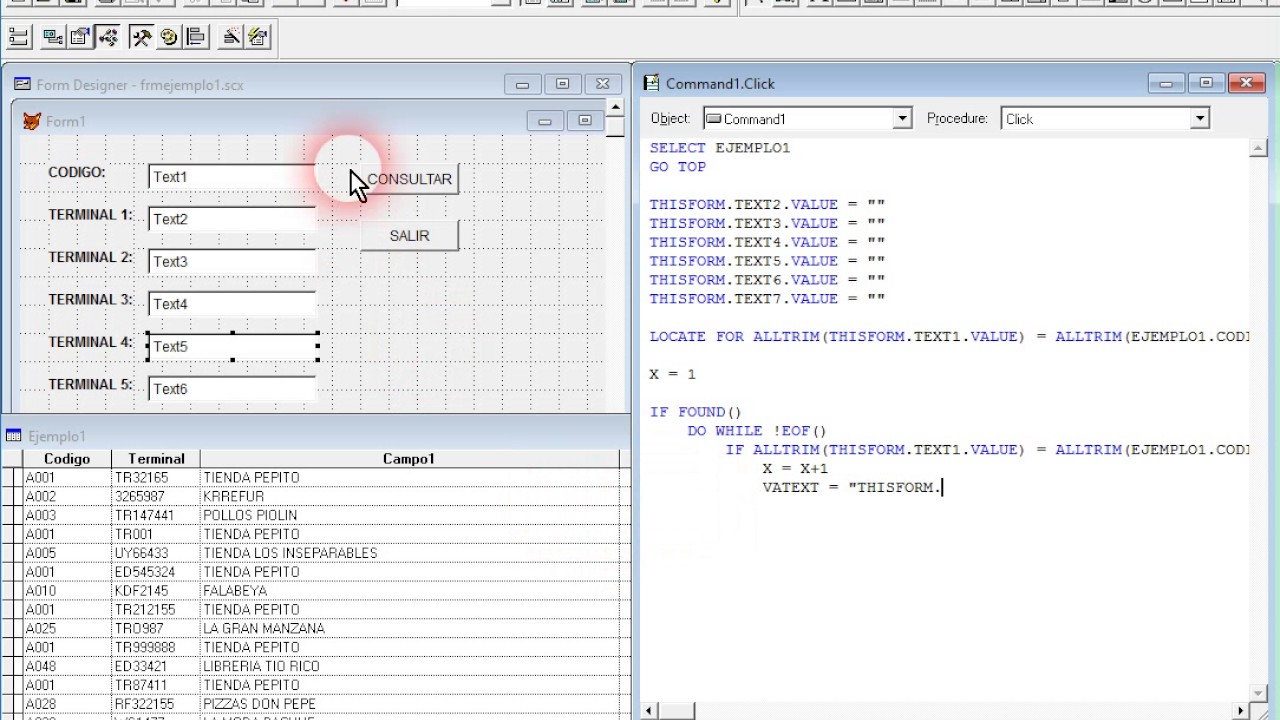Click the TR32165 terminal cell
This screenshot has height=720, width=1280.
(x=156, y=478)
